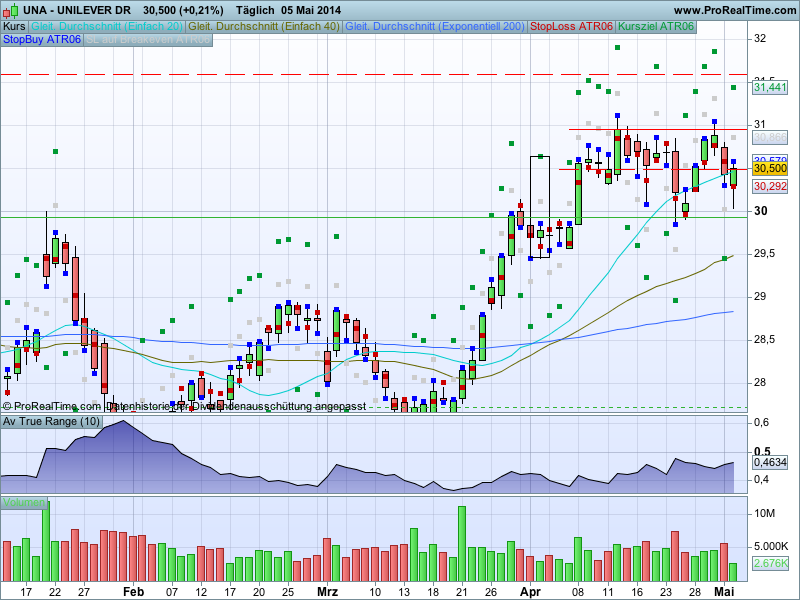
Task: Click the candlestick icon beside UNA title
Action: pyautogui.click(x=10, y=11)
